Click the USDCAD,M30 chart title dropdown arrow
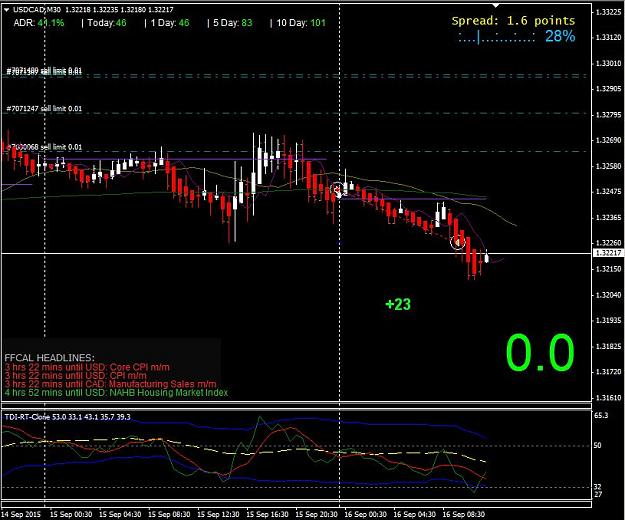The image size is (625, 520). coord(6,10)
